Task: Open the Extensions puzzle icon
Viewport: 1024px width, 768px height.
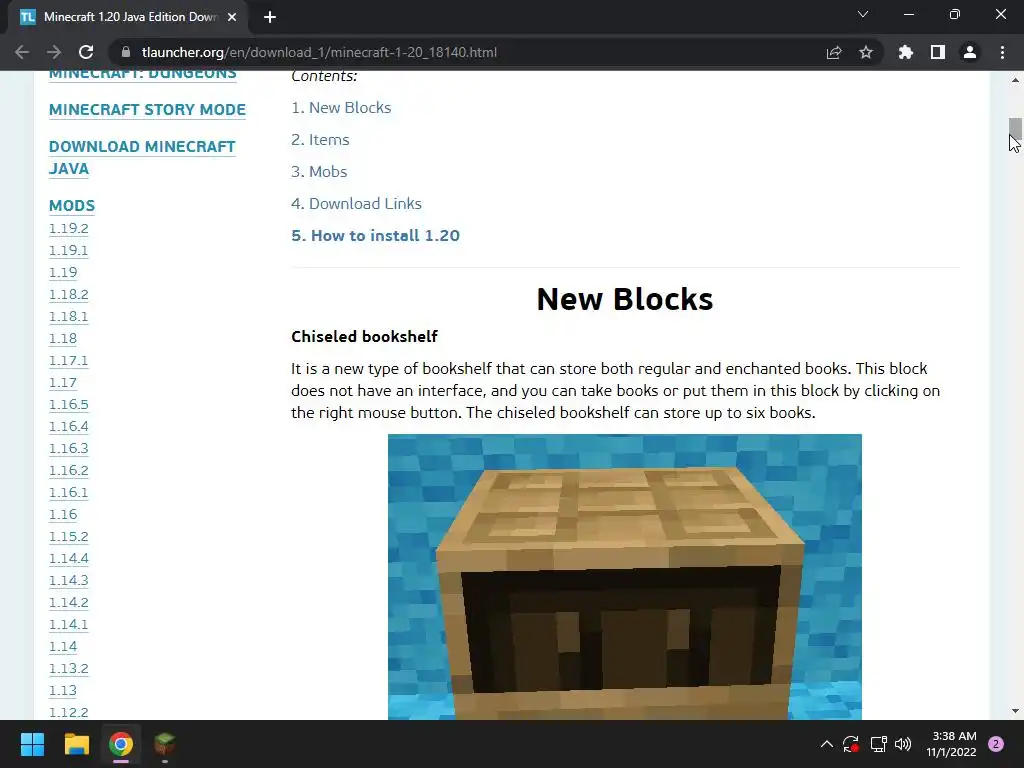Action: coord(906,52)
